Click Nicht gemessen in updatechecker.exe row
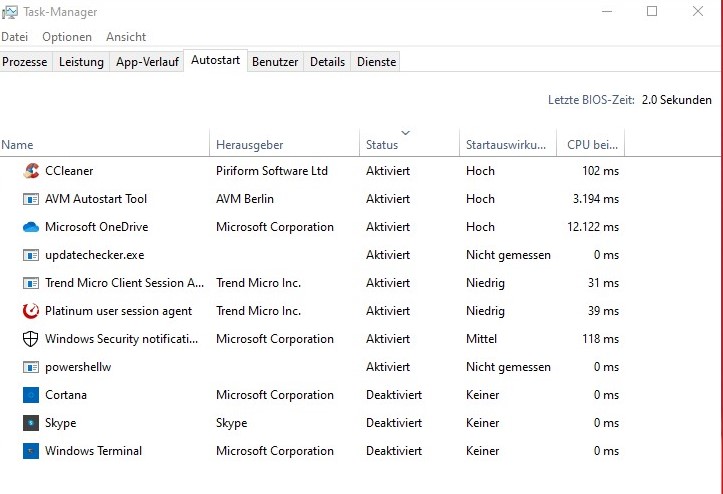Screen dimensions: 723x494 coord(508,255)
